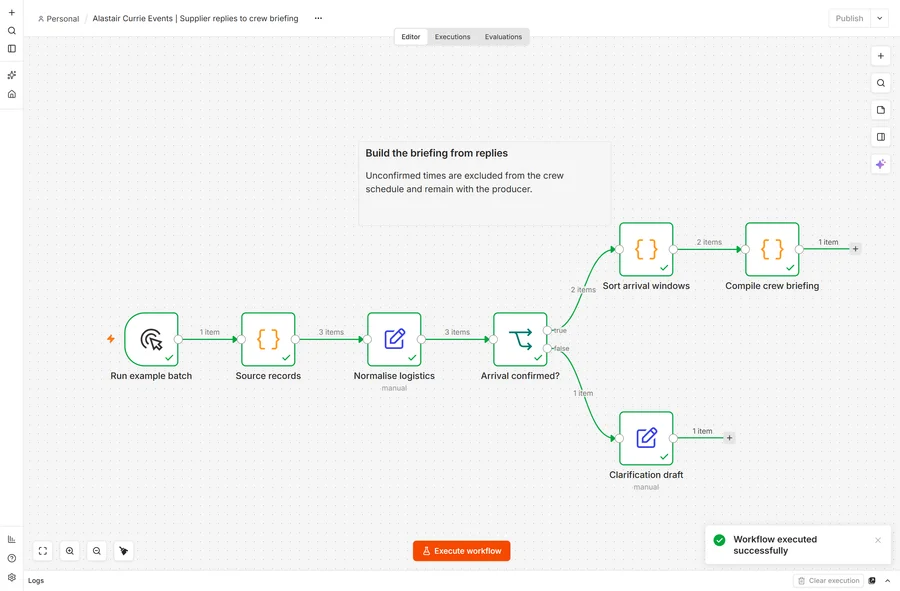Add node after Clarification draft
The image size is (900, 591).
[x=730, y=438]
